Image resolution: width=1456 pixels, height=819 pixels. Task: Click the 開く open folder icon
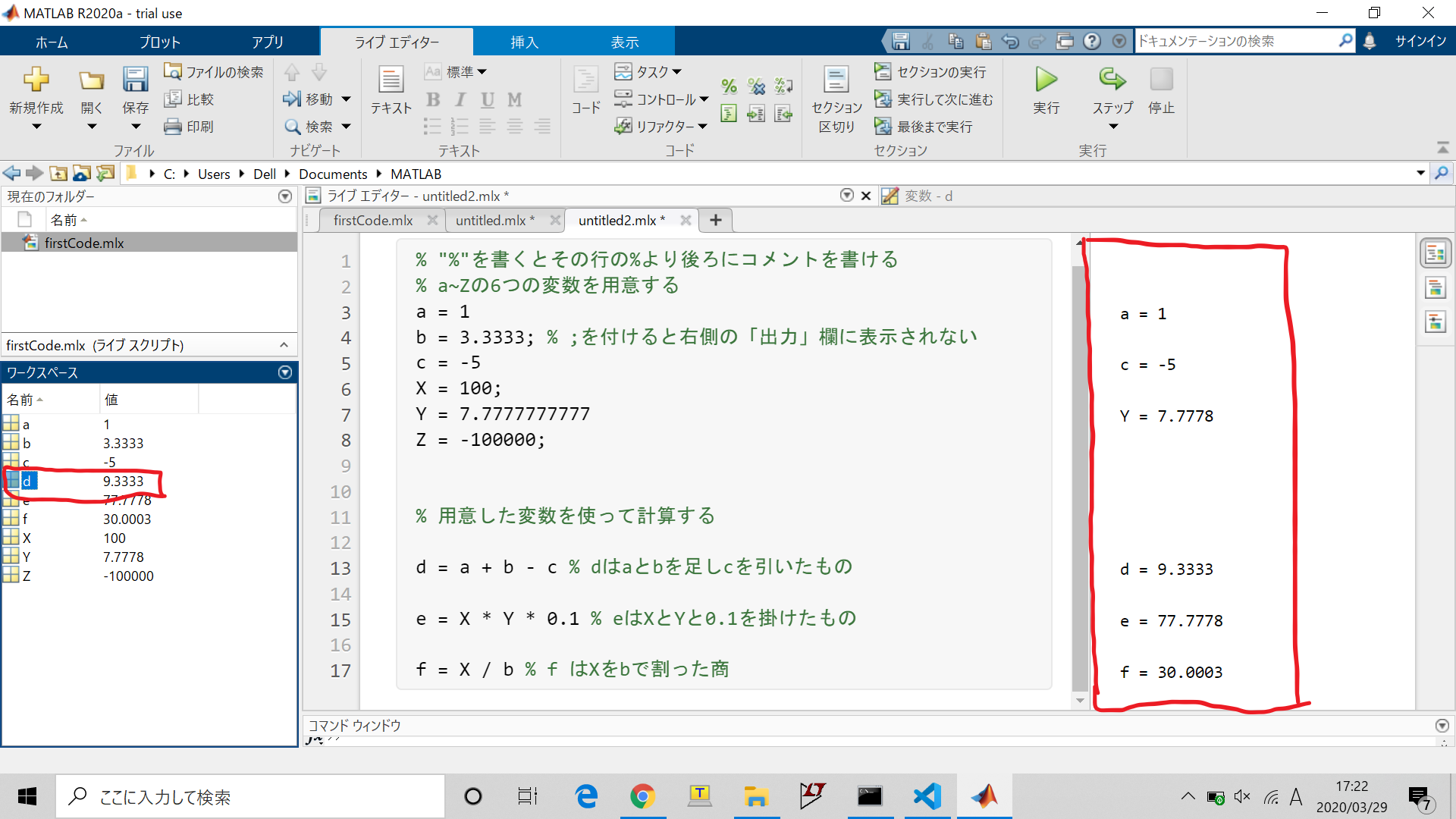(92, 80)
